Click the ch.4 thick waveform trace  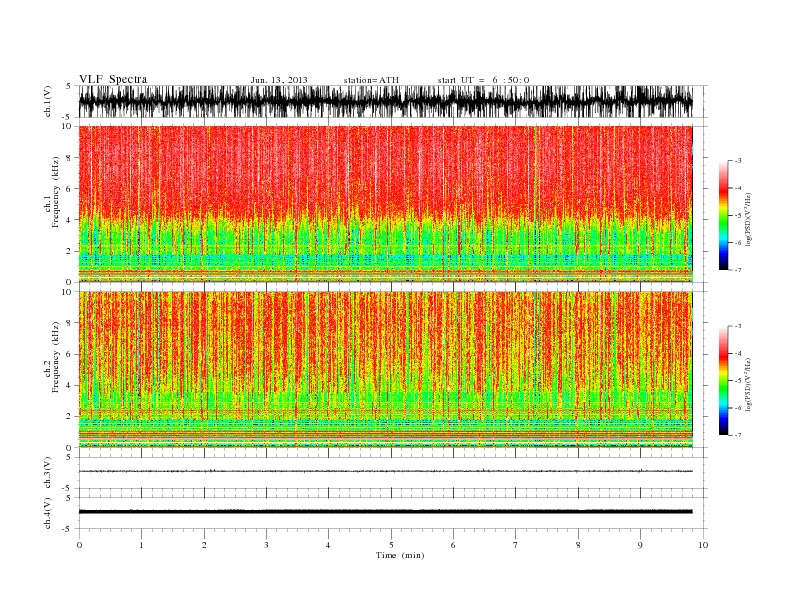tap(385, 512)
